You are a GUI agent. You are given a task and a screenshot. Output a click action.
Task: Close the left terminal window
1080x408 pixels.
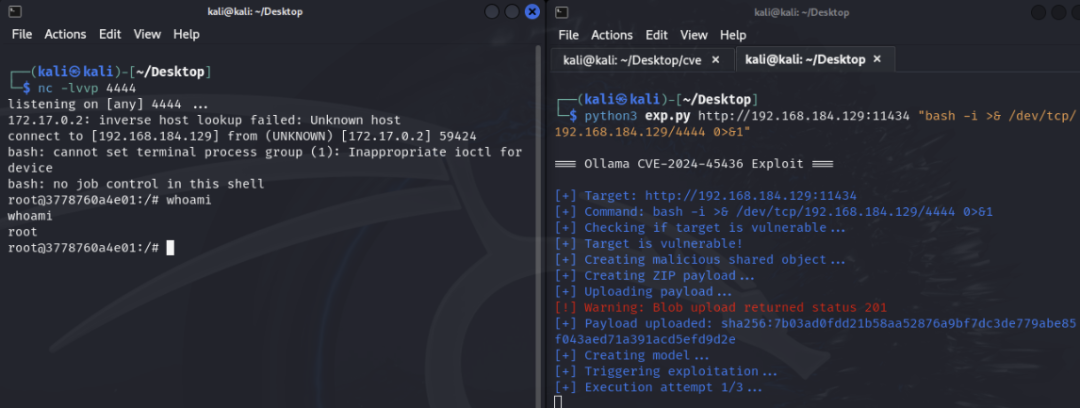(x=532, y=12)
